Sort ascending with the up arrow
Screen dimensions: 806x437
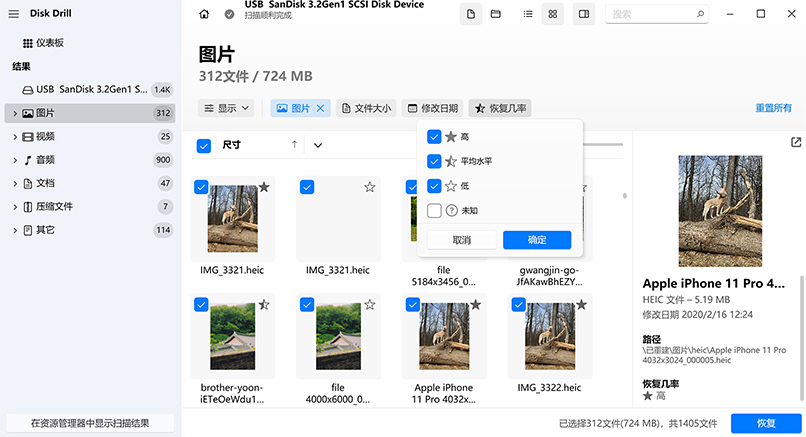coord(295,145)
